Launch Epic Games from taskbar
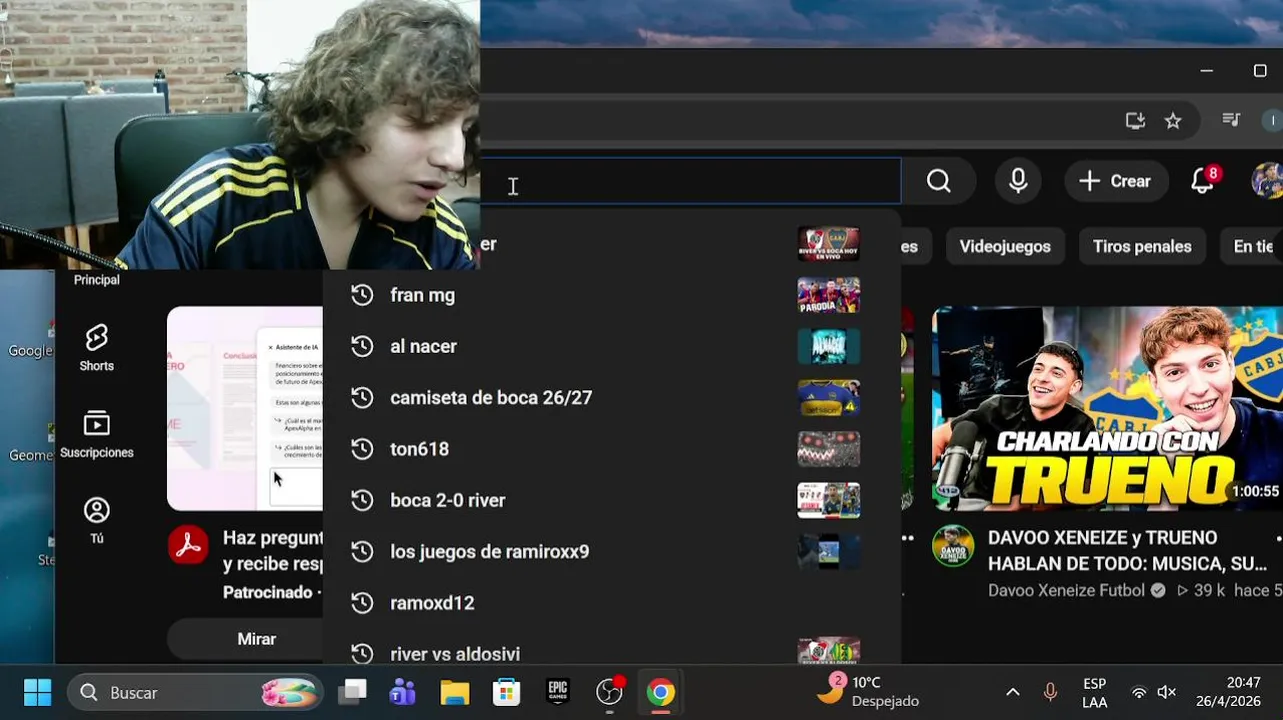The height and width of the screenshot is (720, 1283). click(x=557, y=692)
